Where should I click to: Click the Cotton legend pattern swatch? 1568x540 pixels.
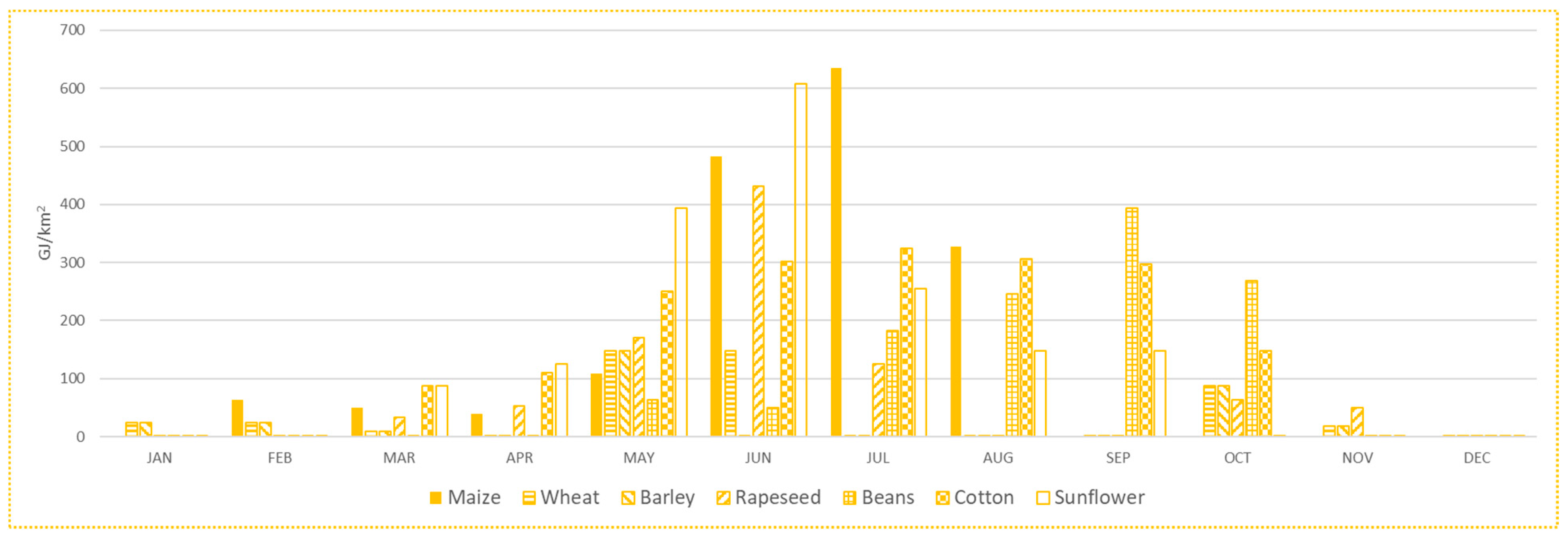click(x=942, y=498)
